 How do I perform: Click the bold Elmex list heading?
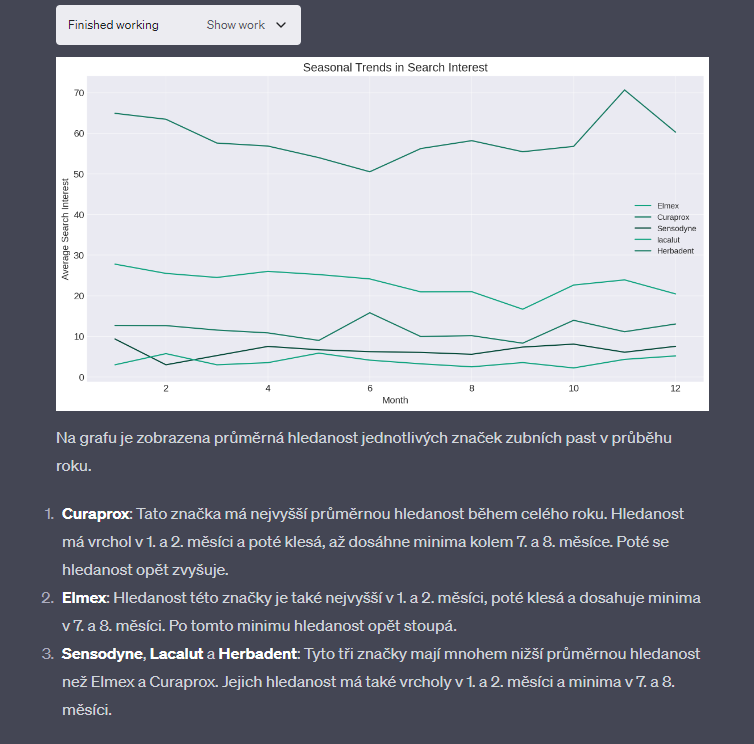84,598
